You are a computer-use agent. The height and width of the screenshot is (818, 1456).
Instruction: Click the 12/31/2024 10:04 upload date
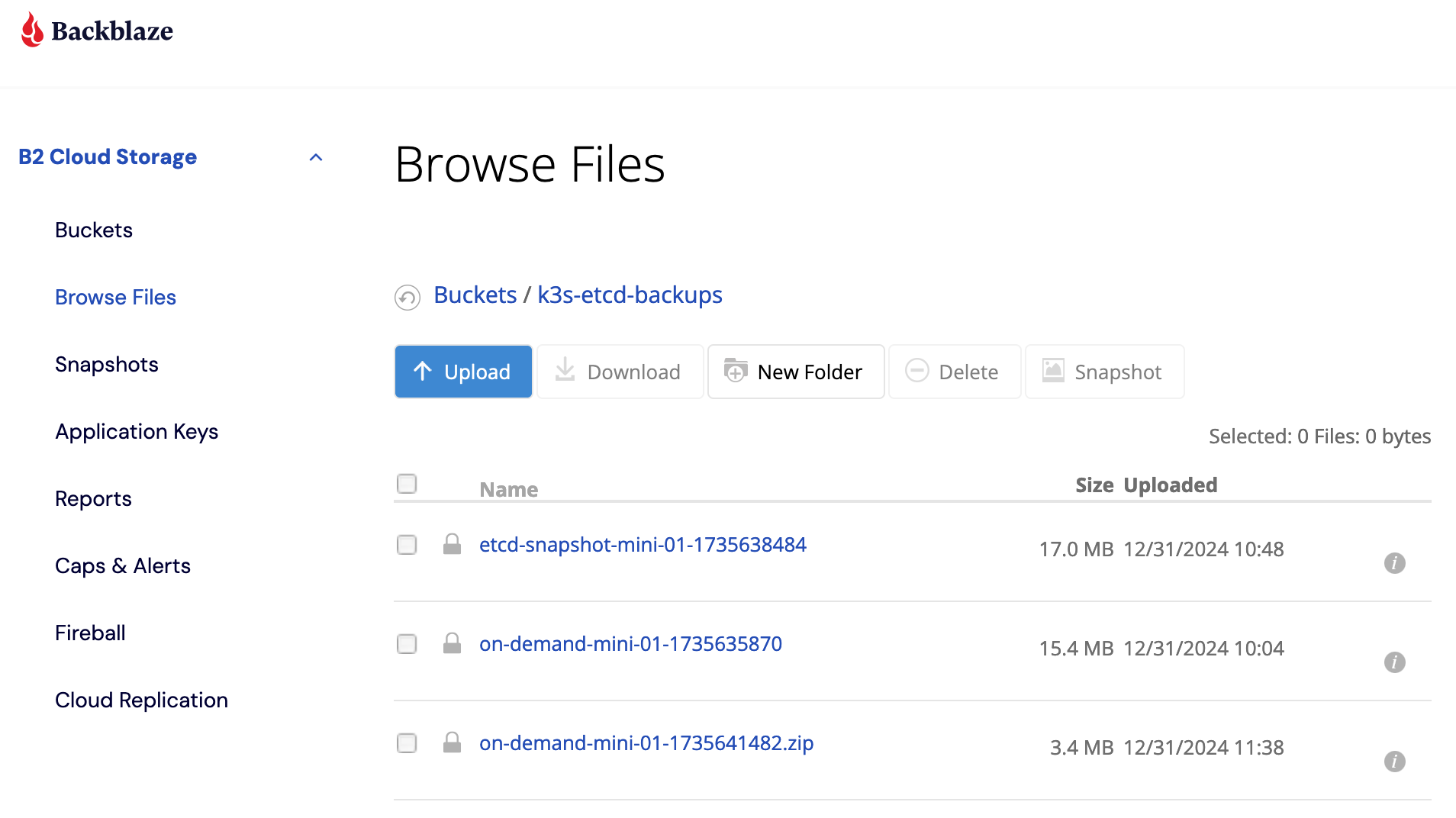coord(1203,648)
